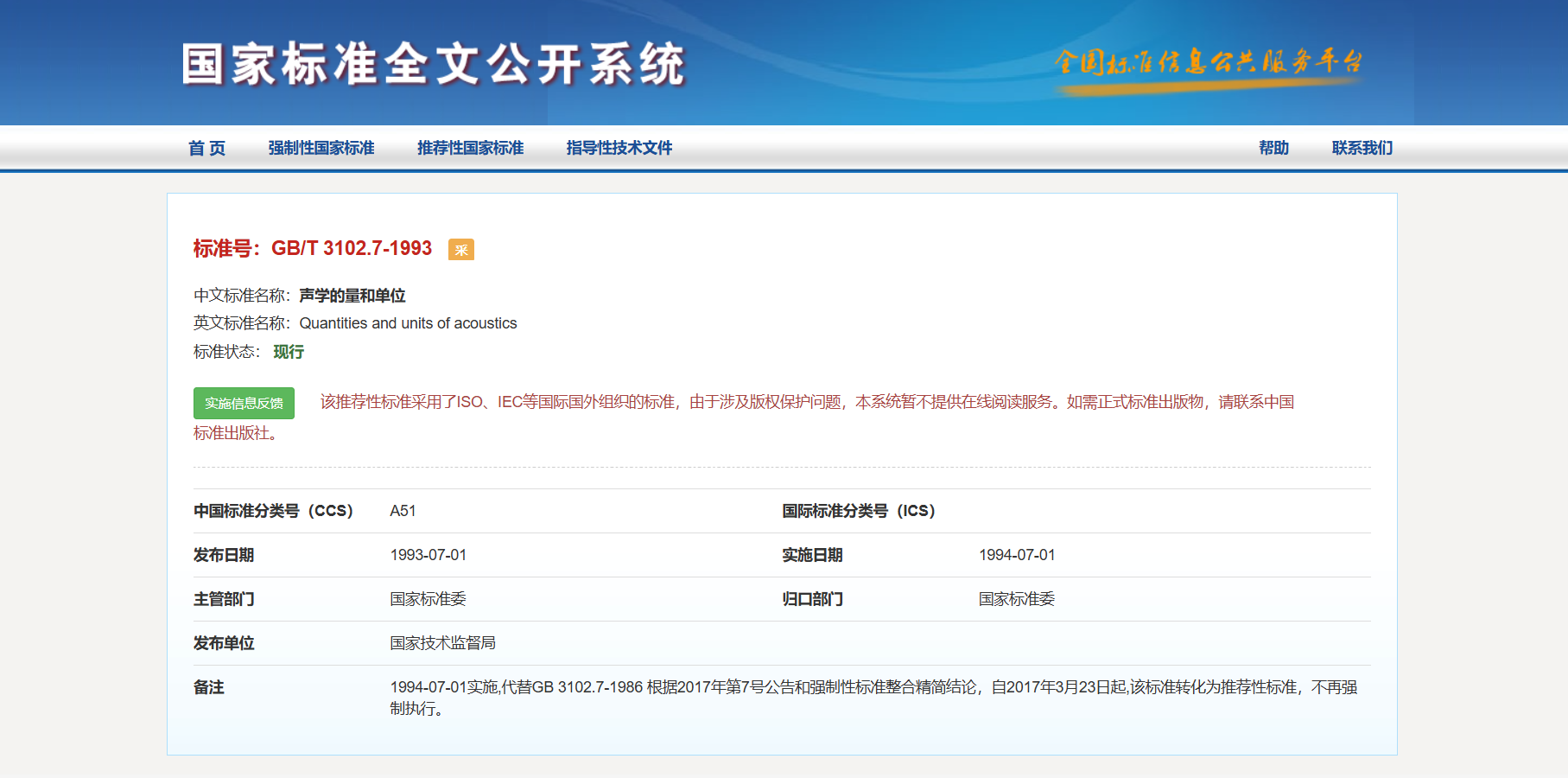Image resolution: width=1568 pixels, height=778 pixels.
Task: Click the 国家技术监督局 issuing unit text
Action: pyautogui.click(x=442, y=643)
